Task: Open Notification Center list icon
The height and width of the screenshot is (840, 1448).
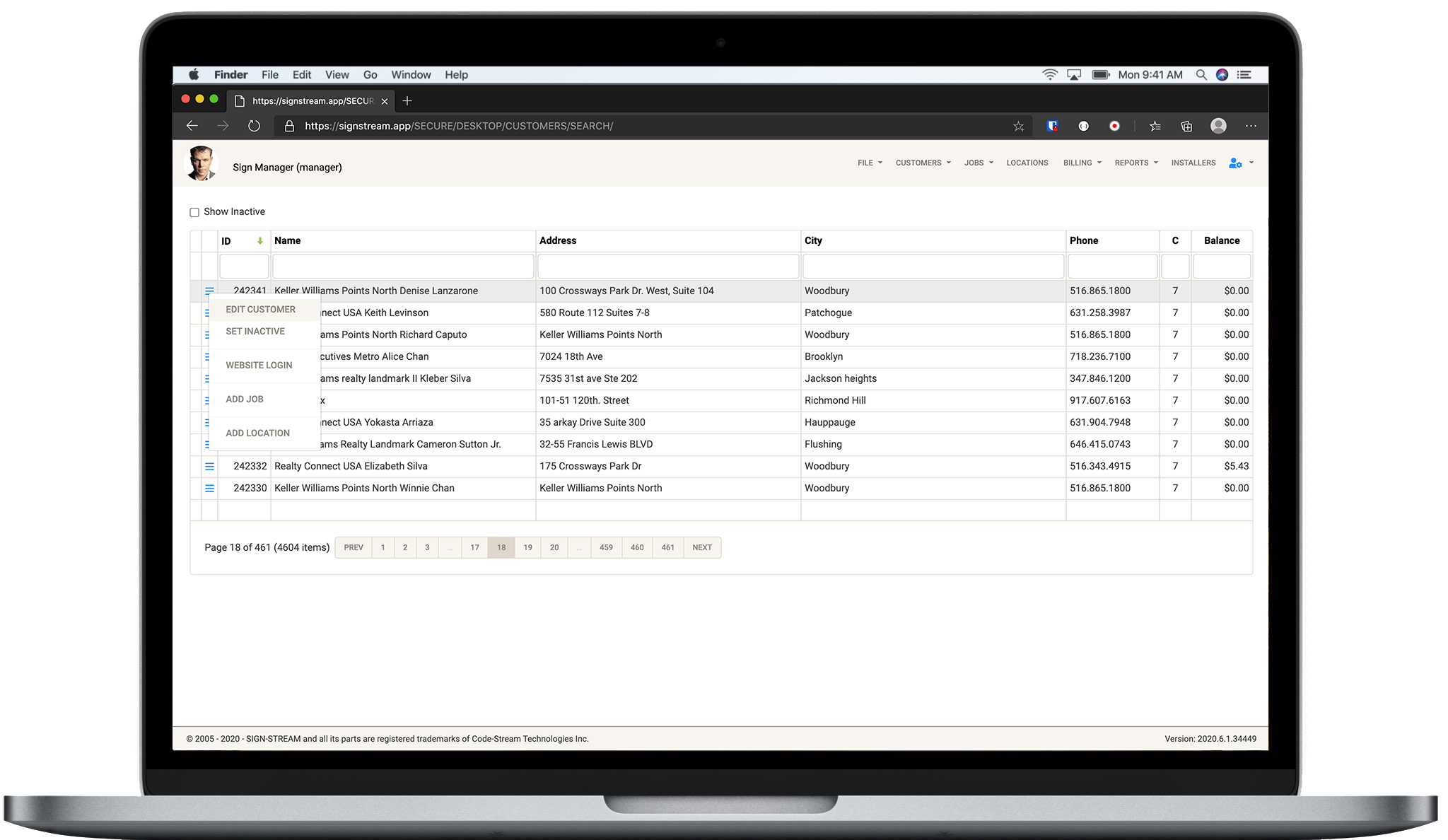Action: (x=1244, y=75)
